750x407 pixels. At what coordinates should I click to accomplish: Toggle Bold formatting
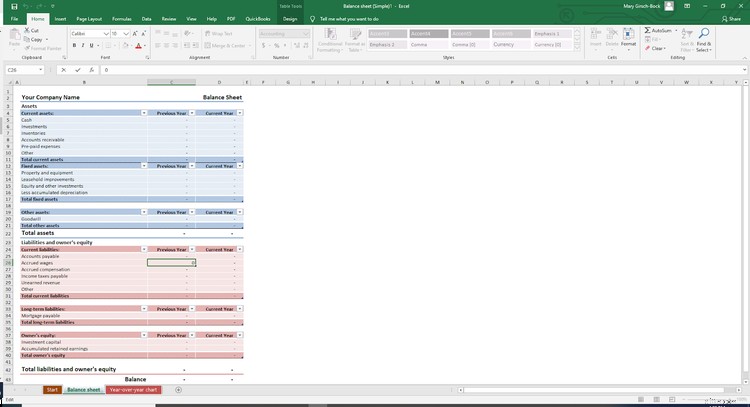[x=74, y=45]
